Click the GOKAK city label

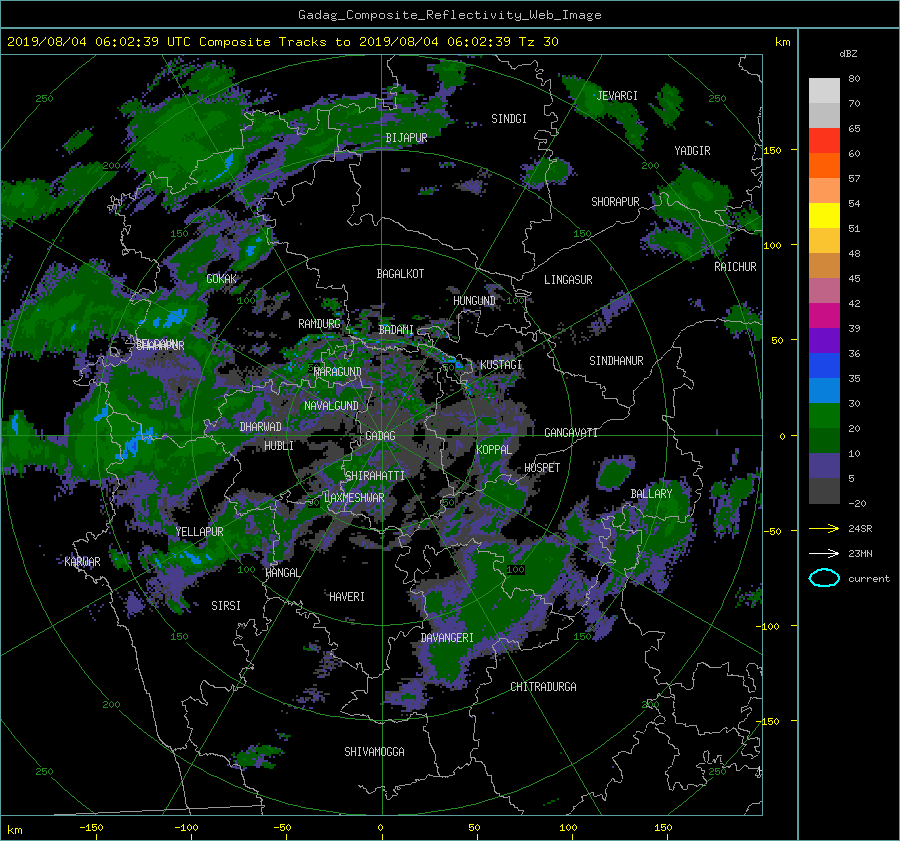pyautogui.click(x=222, y=279)
